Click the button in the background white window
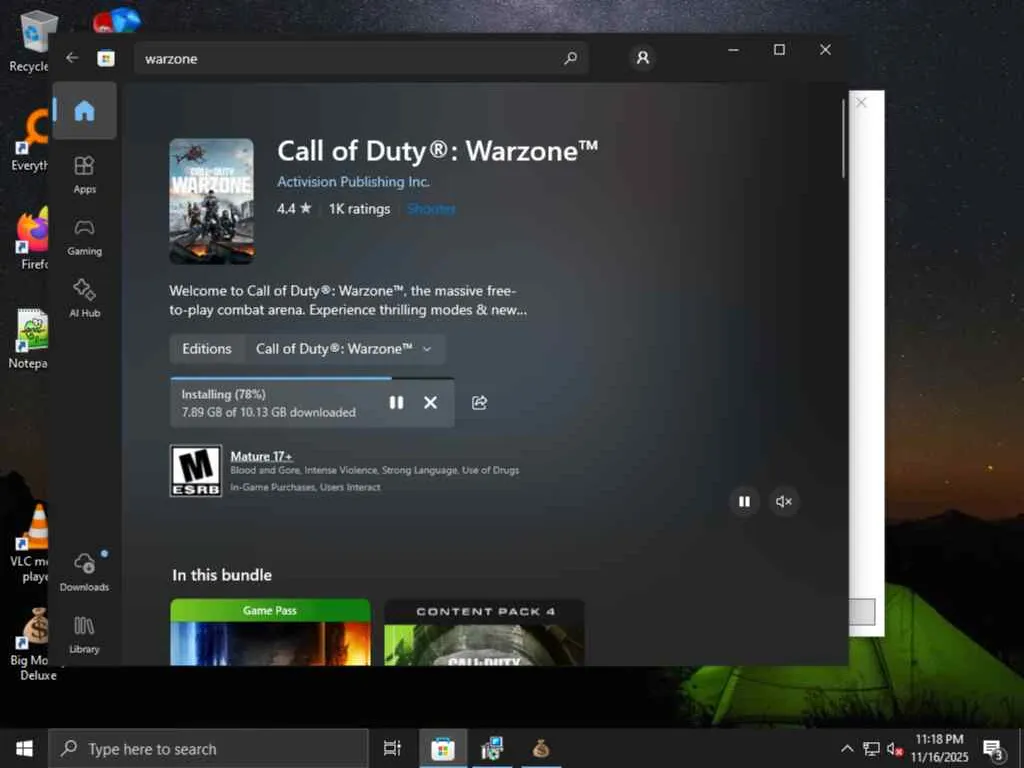The image size is (1024, 768). tap(862, 611)
